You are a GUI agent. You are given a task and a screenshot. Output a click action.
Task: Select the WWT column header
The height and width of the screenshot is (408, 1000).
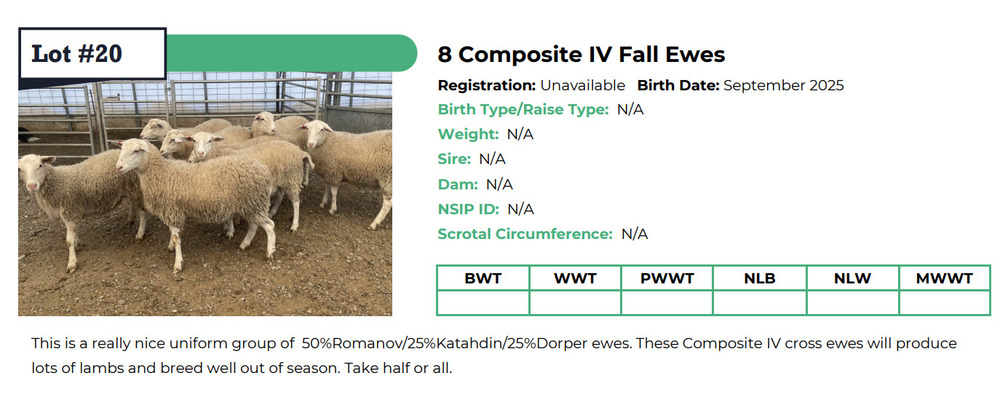(x=575, y=278)
